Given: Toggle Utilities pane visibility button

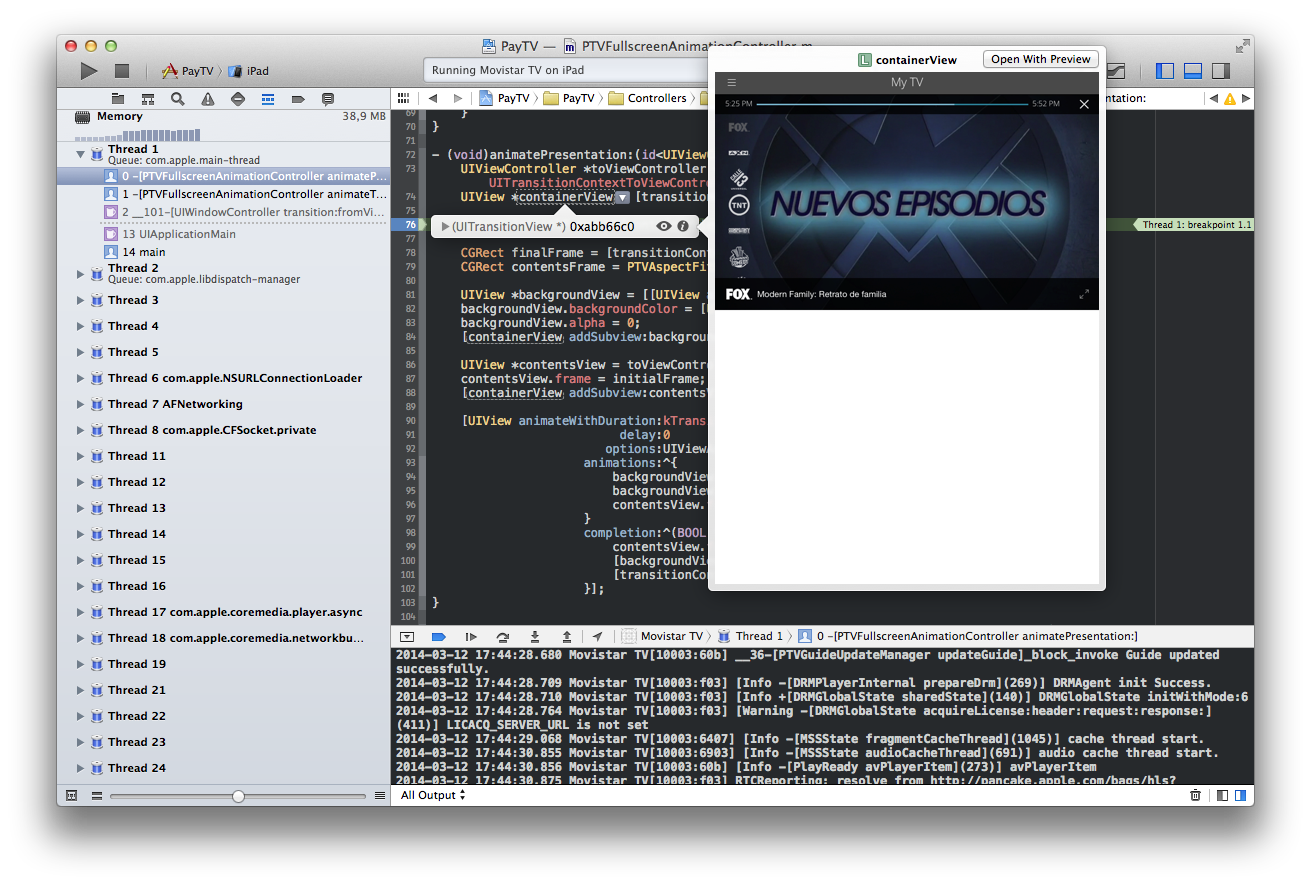Looking at the screenshot, I should (x=1221, y=71).
